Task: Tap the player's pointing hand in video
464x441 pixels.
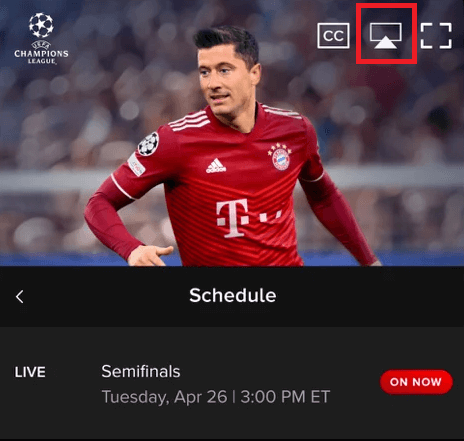Action: coord(150,256)
